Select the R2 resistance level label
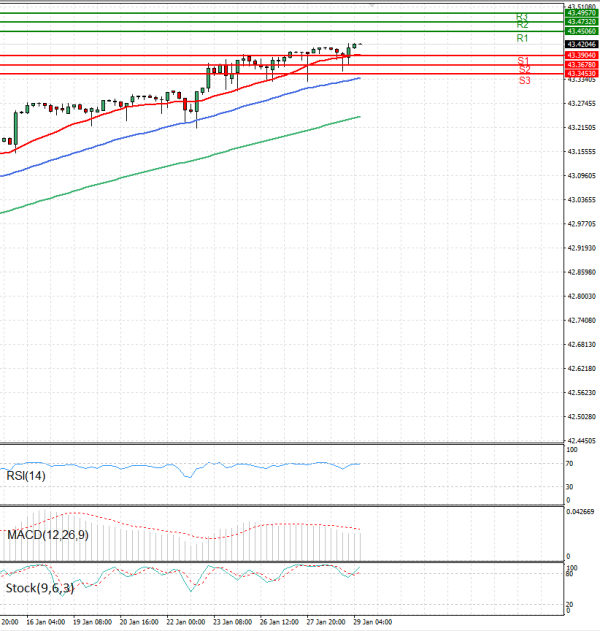600x631 pixels. pyautogui.click(x=522, y=25)
